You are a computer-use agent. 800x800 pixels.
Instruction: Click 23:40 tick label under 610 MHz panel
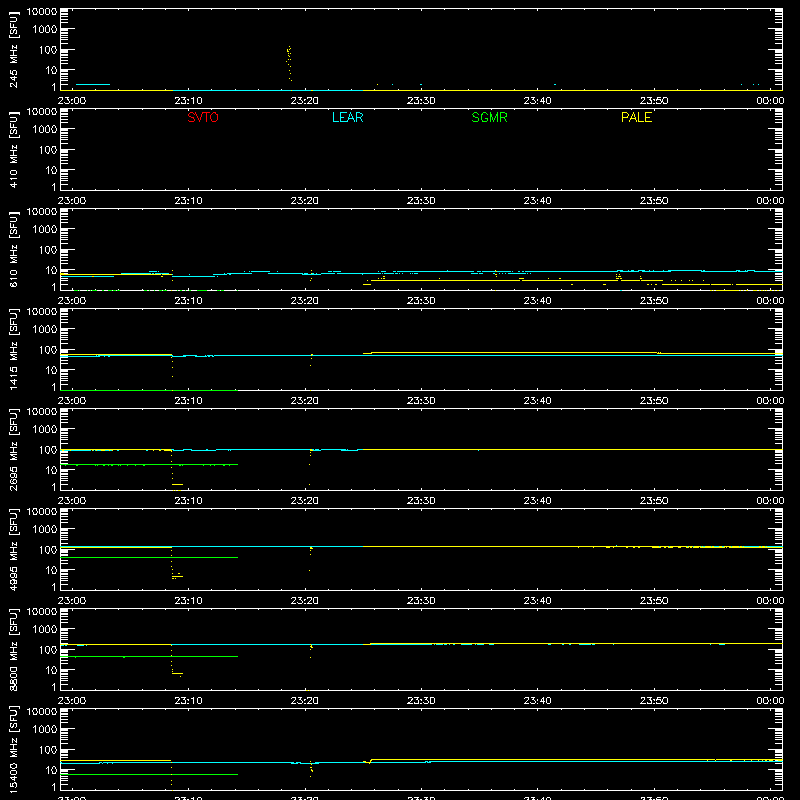click(537, 301)
